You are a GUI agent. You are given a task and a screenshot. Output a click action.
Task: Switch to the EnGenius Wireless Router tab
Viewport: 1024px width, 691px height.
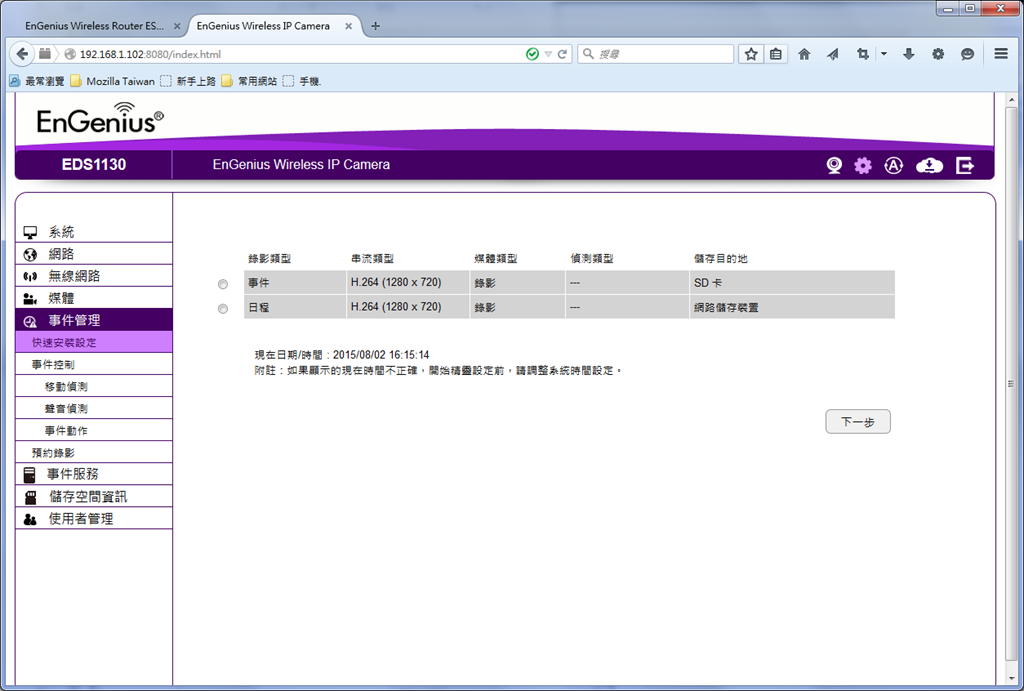click(x=95, y=26)
